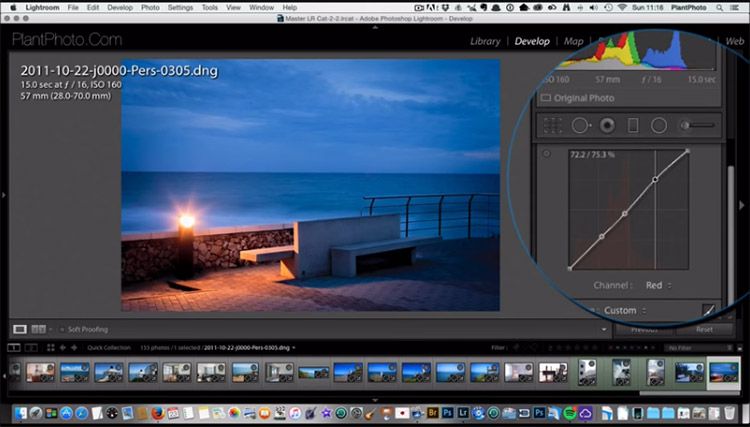Select the Radial Filter tool
The height and width of the screenshot is (427, 750).
(658, 126)
